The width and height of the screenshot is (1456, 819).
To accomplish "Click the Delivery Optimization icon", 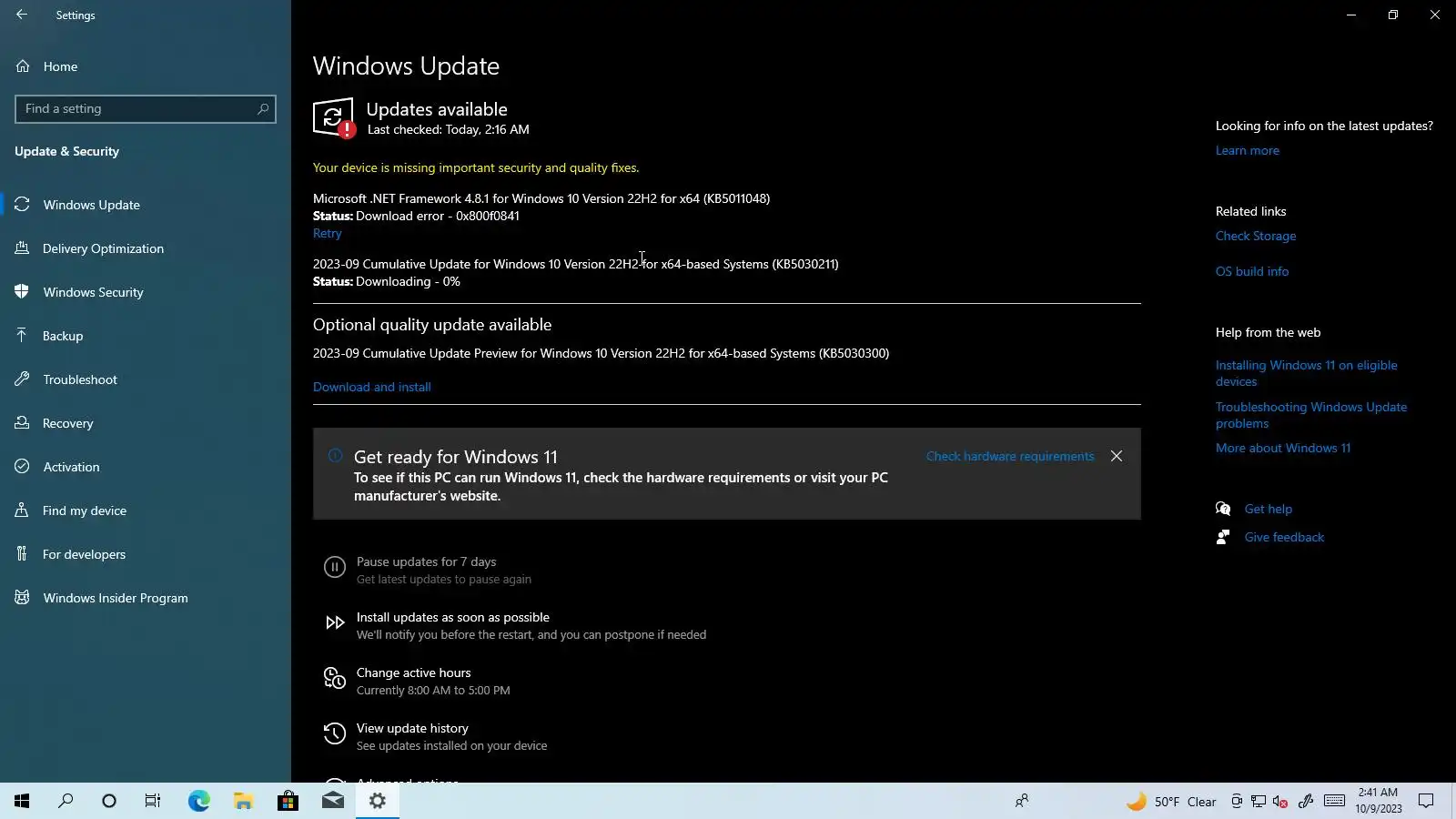I will tap(22, 248).
